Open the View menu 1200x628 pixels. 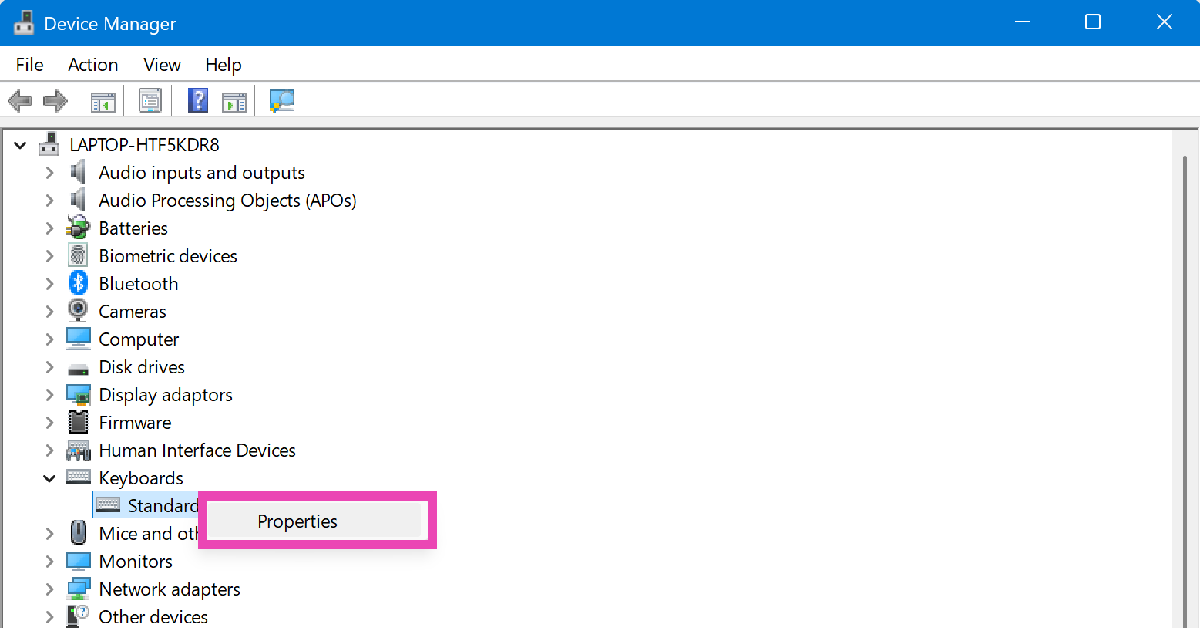pyautogui.click(x=162, y=64)
